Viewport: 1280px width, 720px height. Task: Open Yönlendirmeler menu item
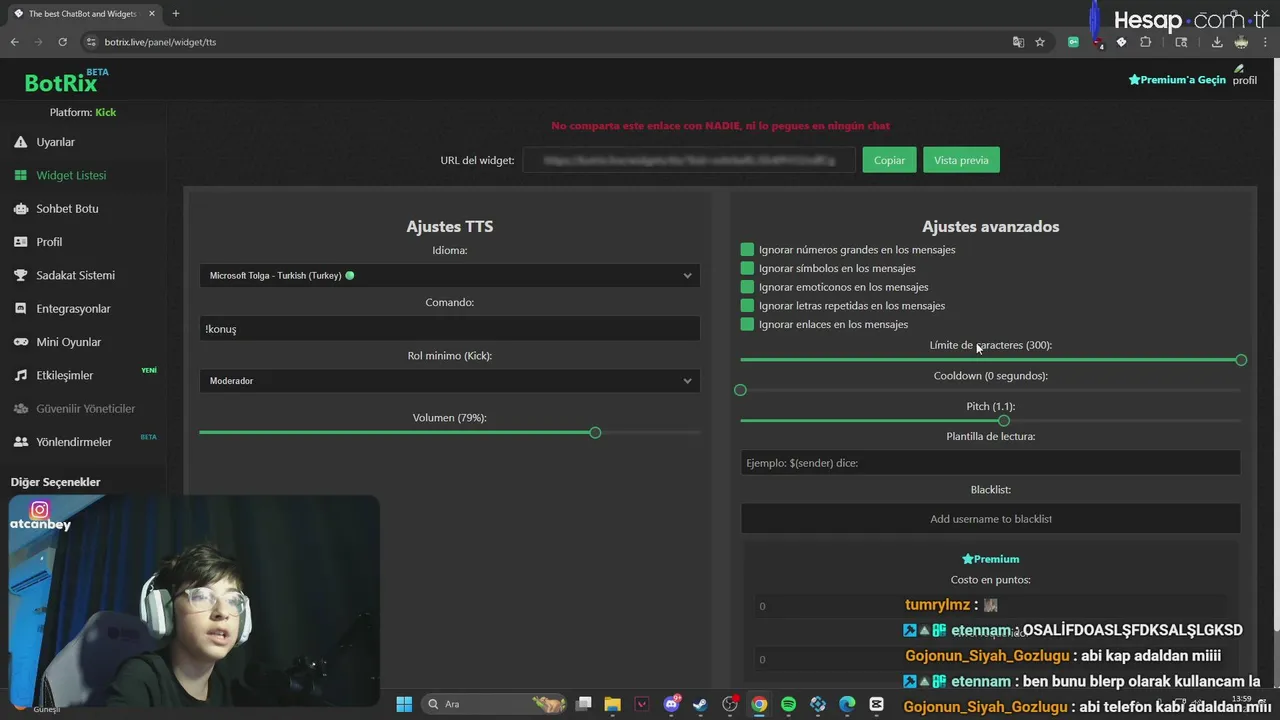(x=74, y=442)
